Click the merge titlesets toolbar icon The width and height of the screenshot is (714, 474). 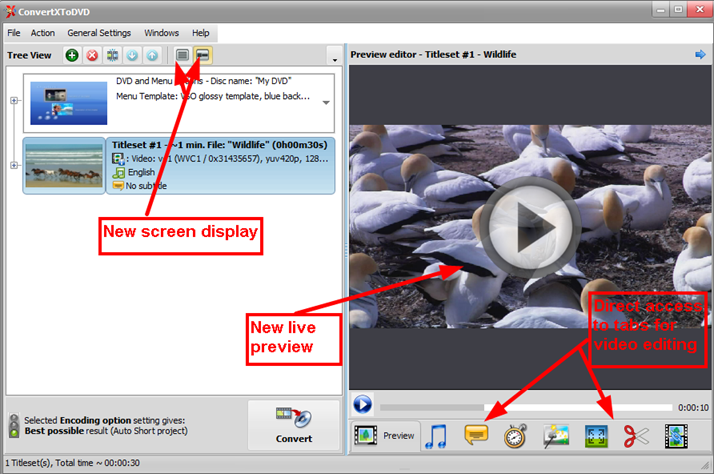click(x=112, y=56)
